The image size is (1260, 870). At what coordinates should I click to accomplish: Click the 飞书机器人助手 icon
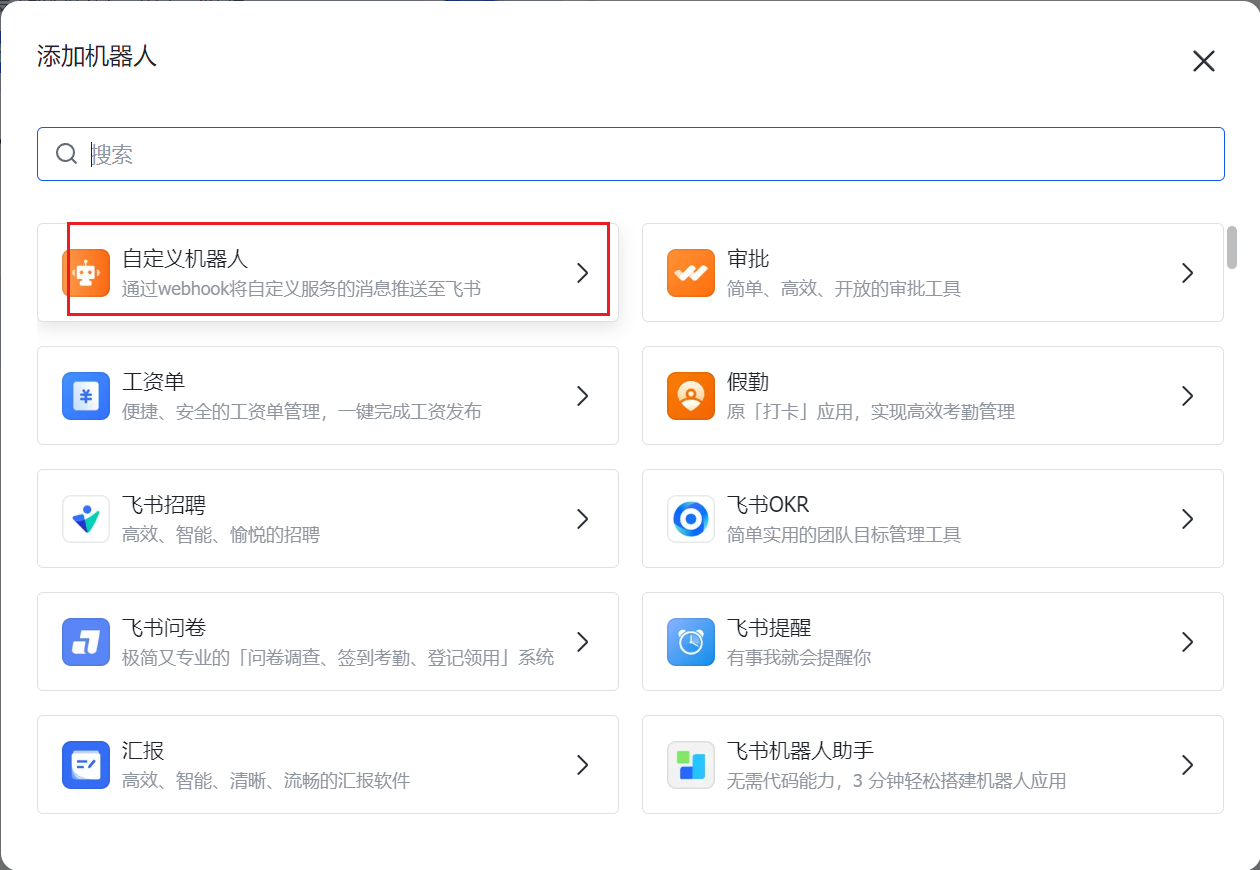click(x=691, y=765)
